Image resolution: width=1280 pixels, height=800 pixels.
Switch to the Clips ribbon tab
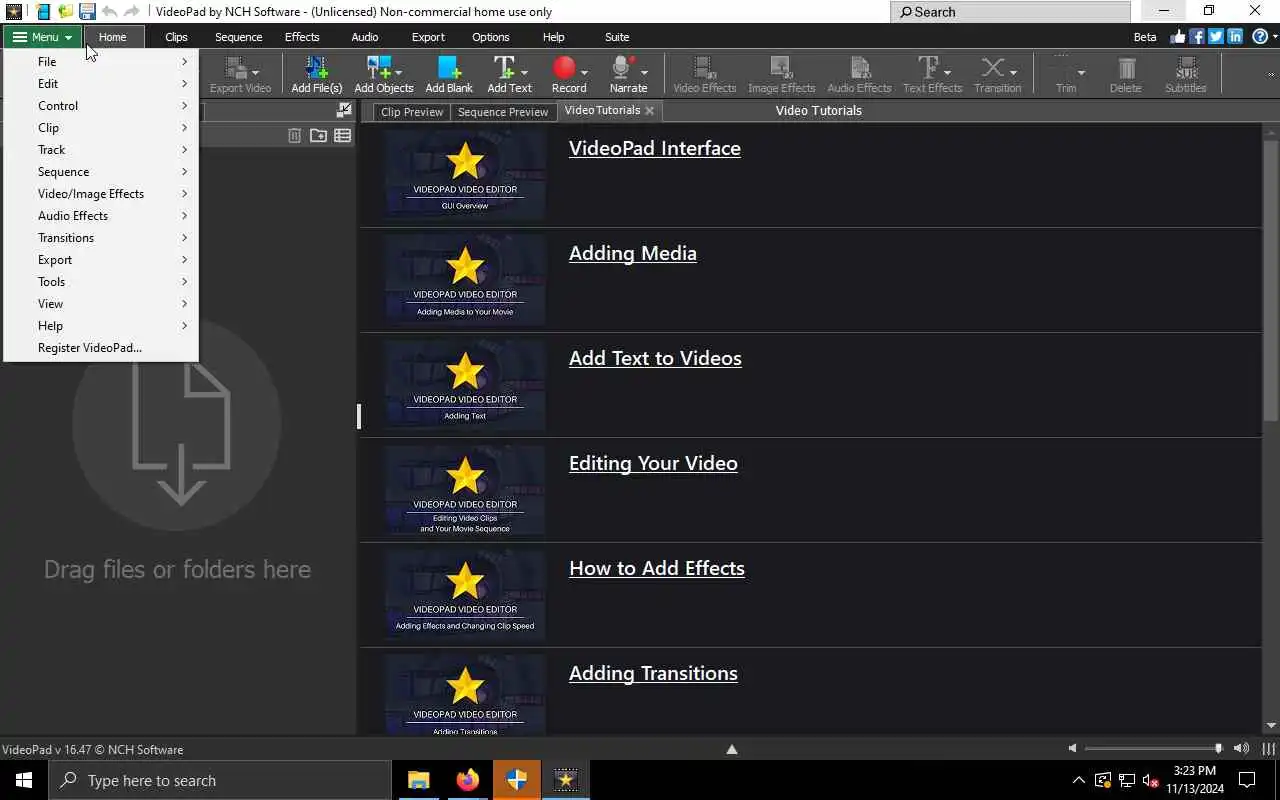[x=176, y=37]
